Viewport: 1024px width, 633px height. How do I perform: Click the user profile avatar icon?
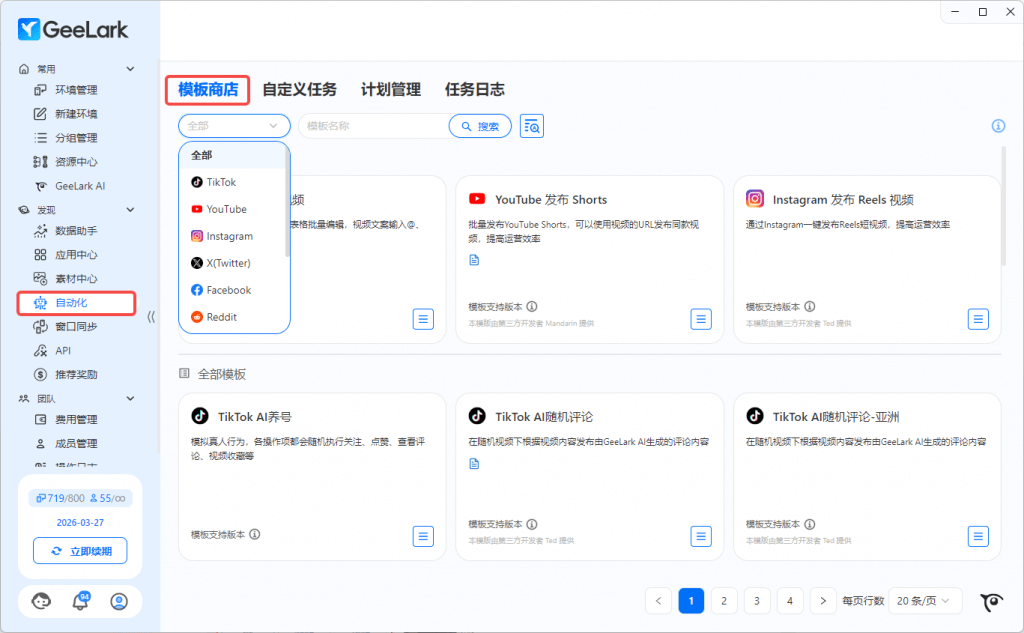(x=119, y=601)
